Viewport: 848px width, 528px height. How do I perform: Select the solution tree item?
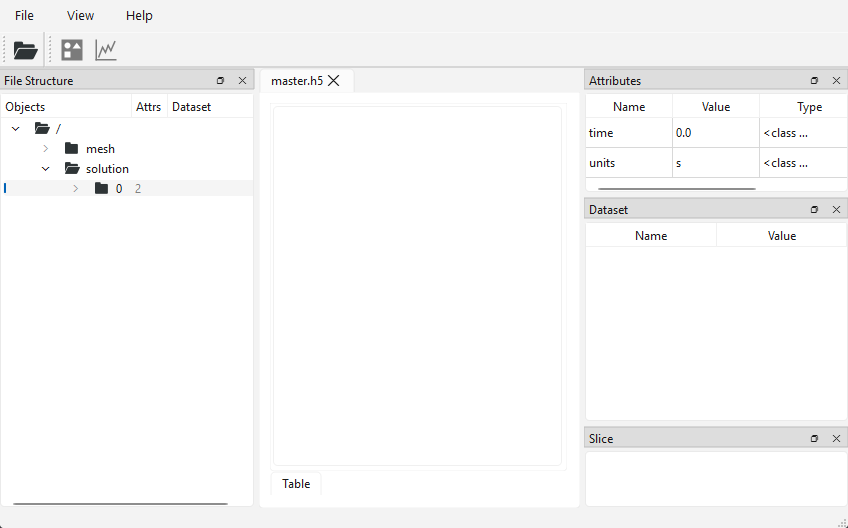pyautogui.click(x=107, y=168)
